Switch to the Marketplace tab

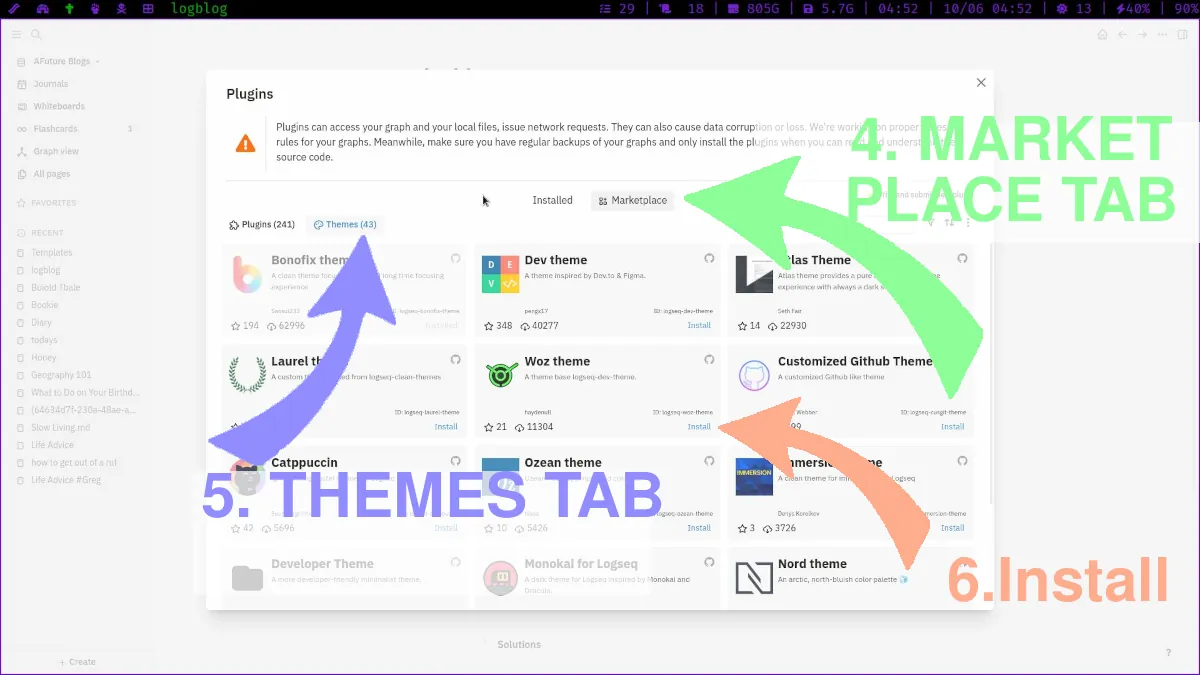(633, 200)
